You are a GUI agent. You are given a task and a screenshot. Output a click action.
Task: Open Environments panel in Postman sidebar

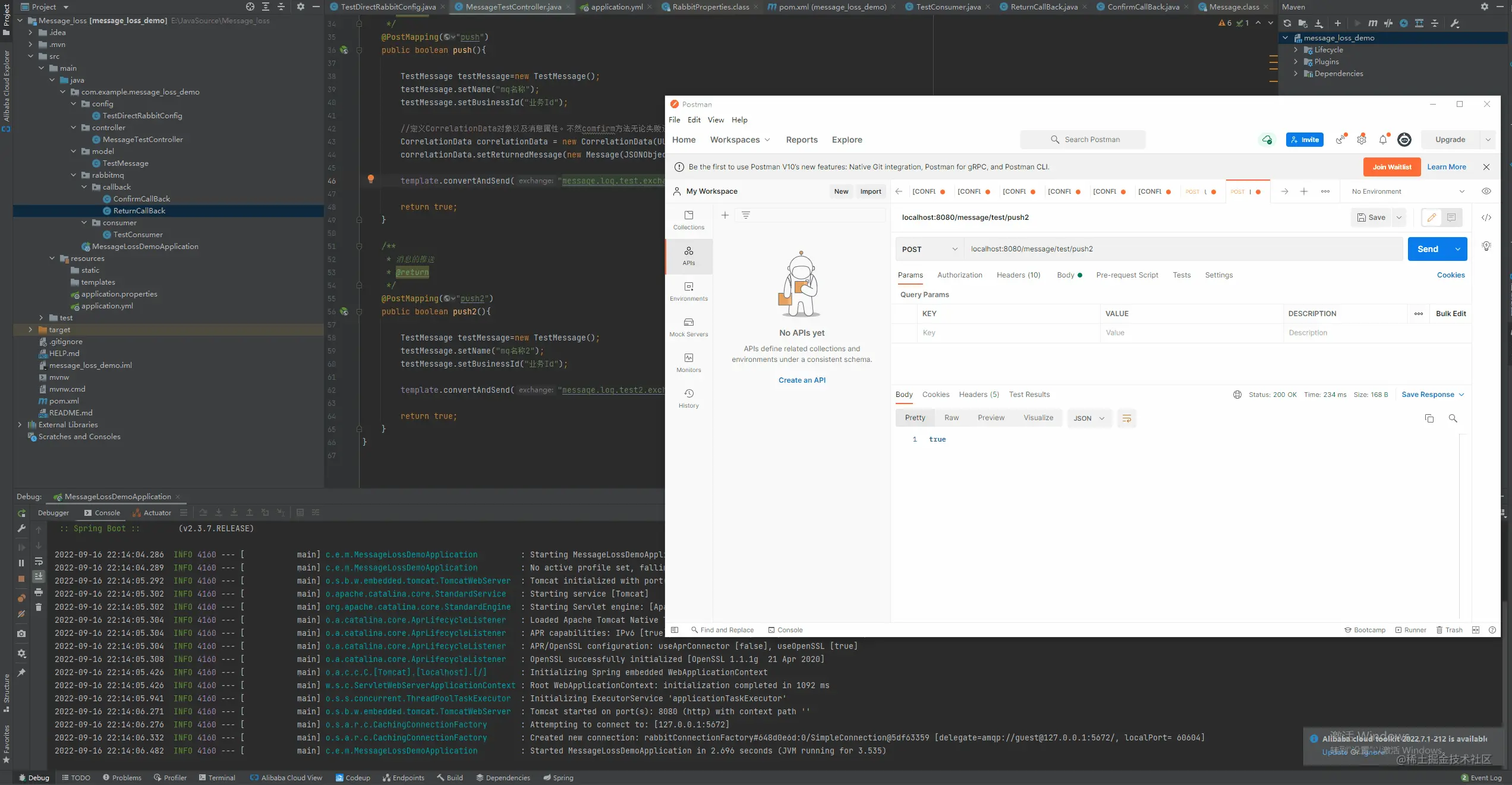(x=688, y=291)
